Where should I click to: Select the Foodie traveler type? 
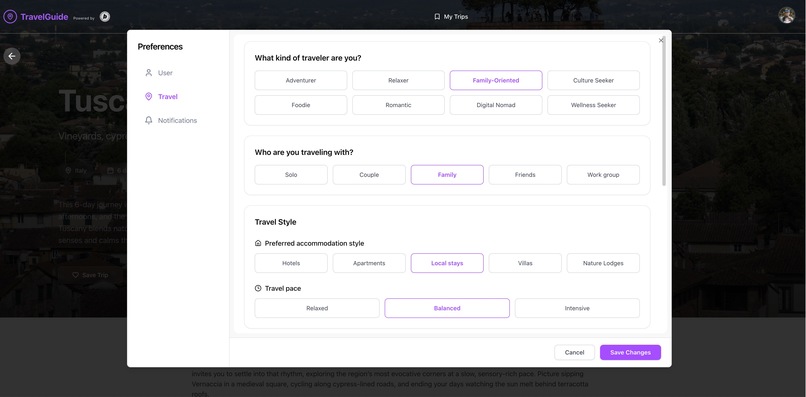point(301,105)
